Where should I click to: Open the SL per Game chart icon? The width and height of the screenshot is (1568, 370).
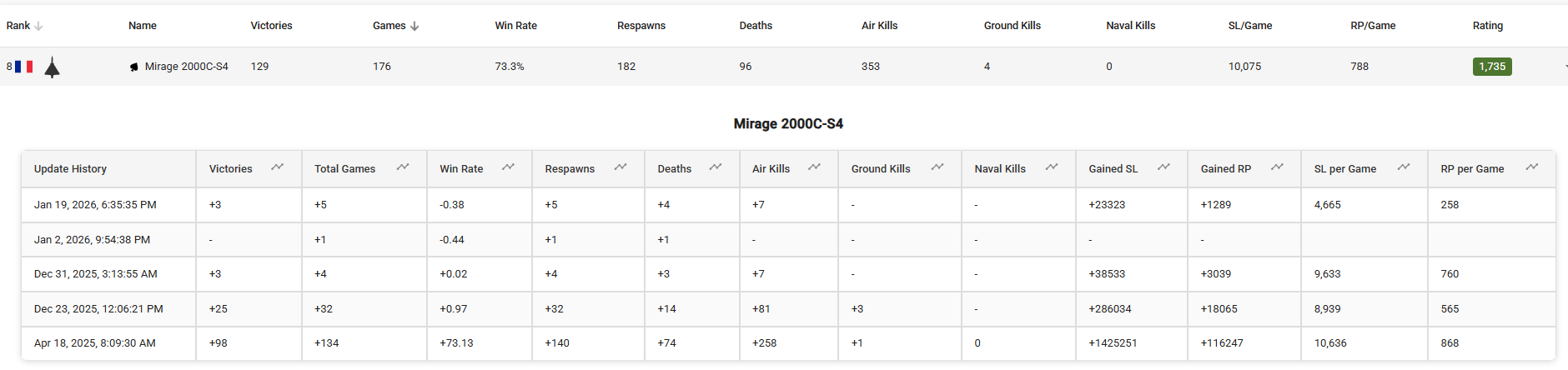tap(1404, 167)
